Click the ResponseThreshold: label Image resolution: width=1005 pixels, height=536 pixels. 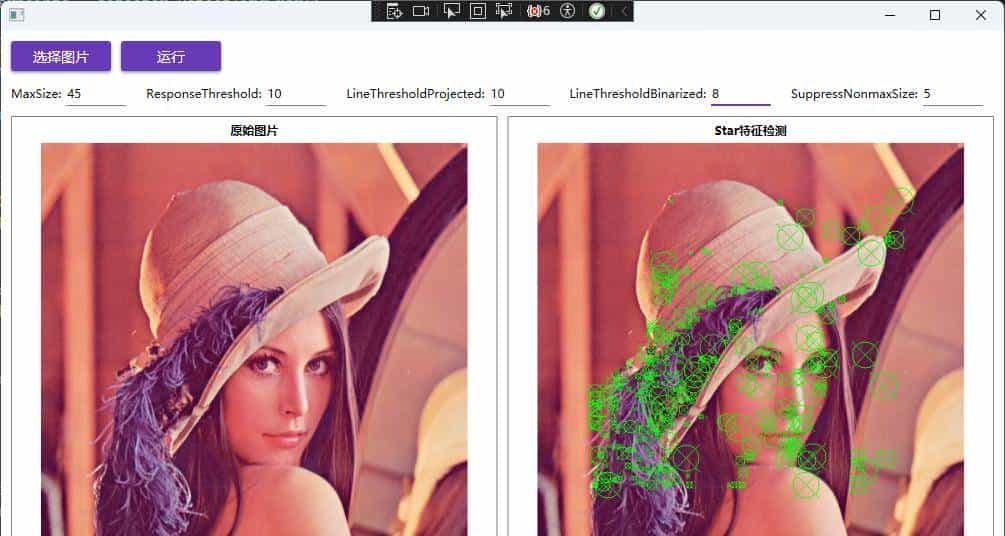(204, 94)
